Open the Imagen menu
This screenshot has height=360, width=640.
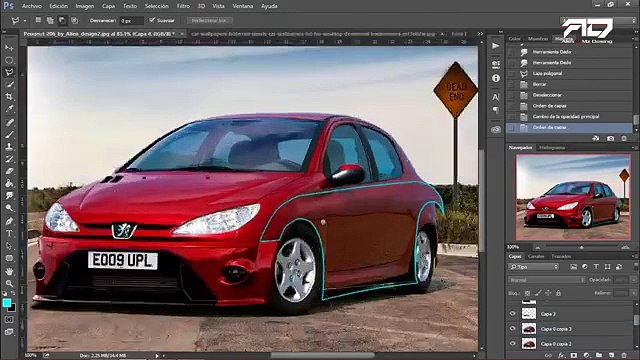click(84, 6)
